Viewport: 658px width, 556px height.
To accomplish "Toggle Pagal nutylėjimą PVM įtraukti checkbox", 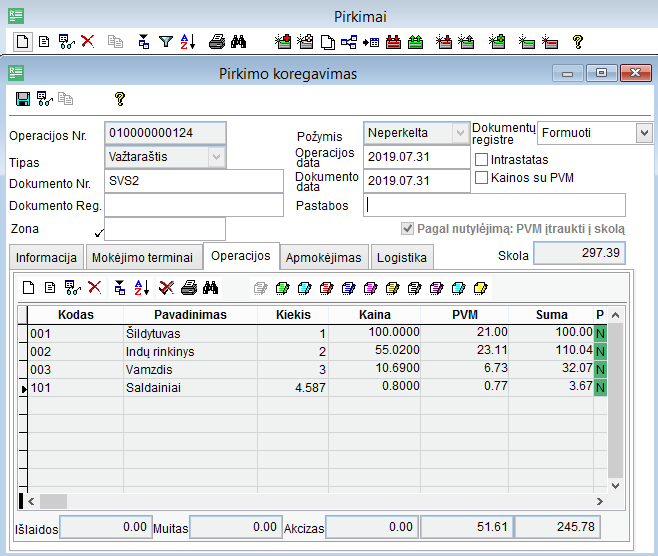I will click(x=407, y=228).
